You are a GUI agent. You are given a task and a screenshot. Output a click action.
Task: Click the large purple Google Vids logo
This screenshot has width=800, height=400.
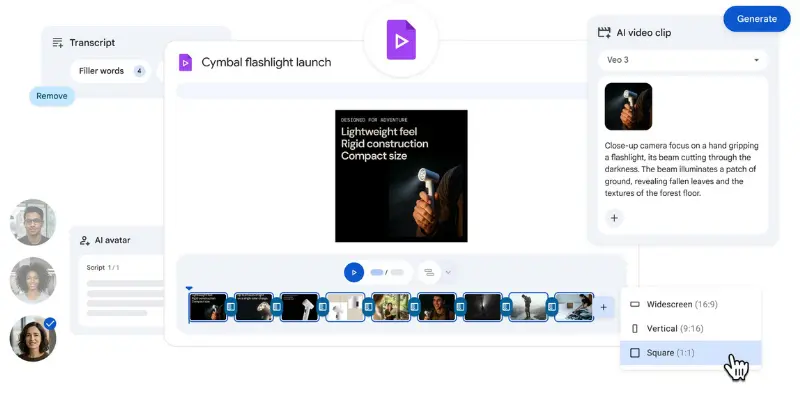click(401, 40)
